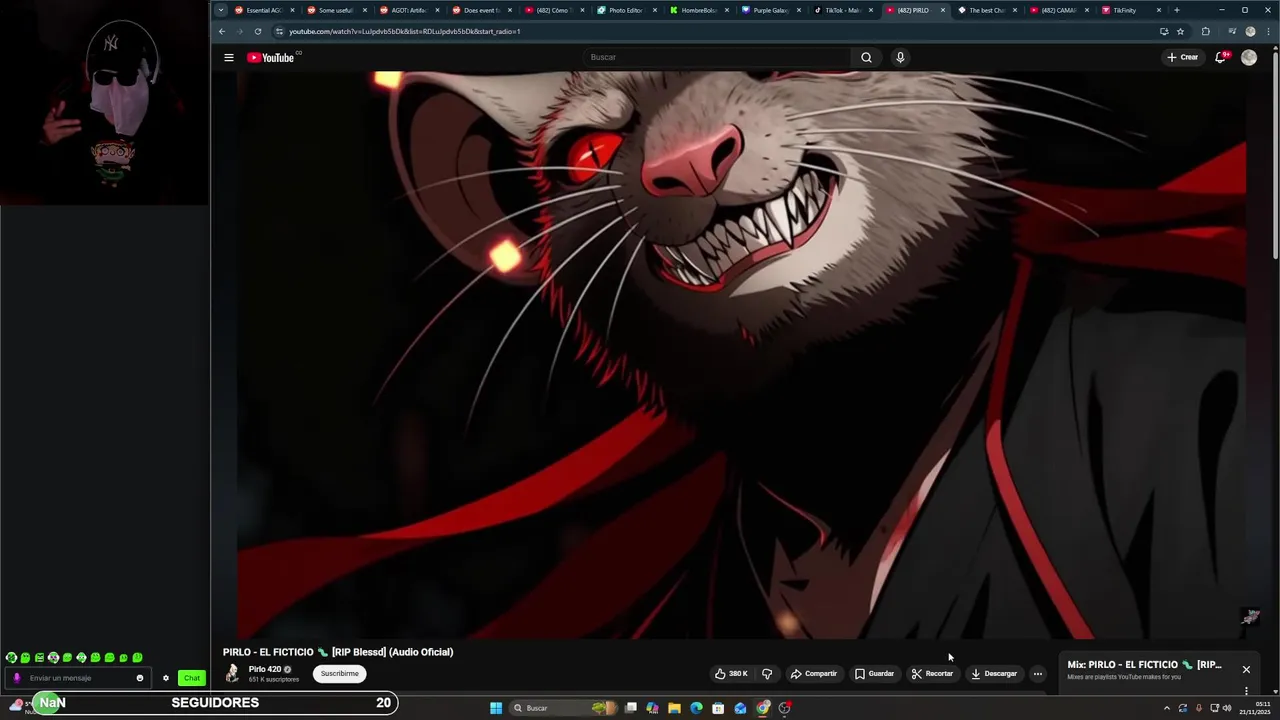This screenshot has height=720, width=1280.
Task: Open the YouTube account avatar menu
Action: [1249, 57]
